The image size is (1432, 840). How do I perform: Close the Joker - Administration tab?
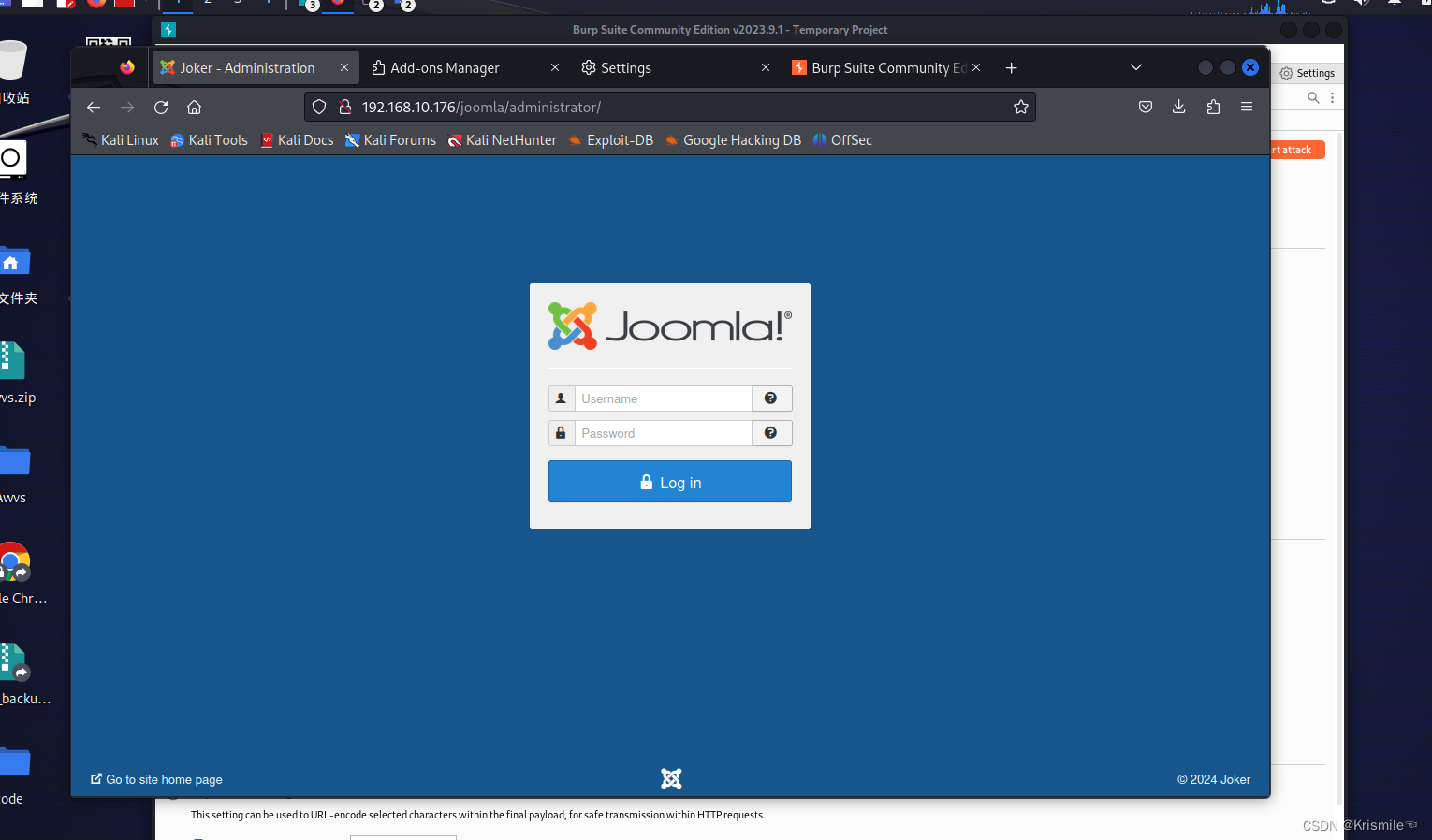[344, 68]
